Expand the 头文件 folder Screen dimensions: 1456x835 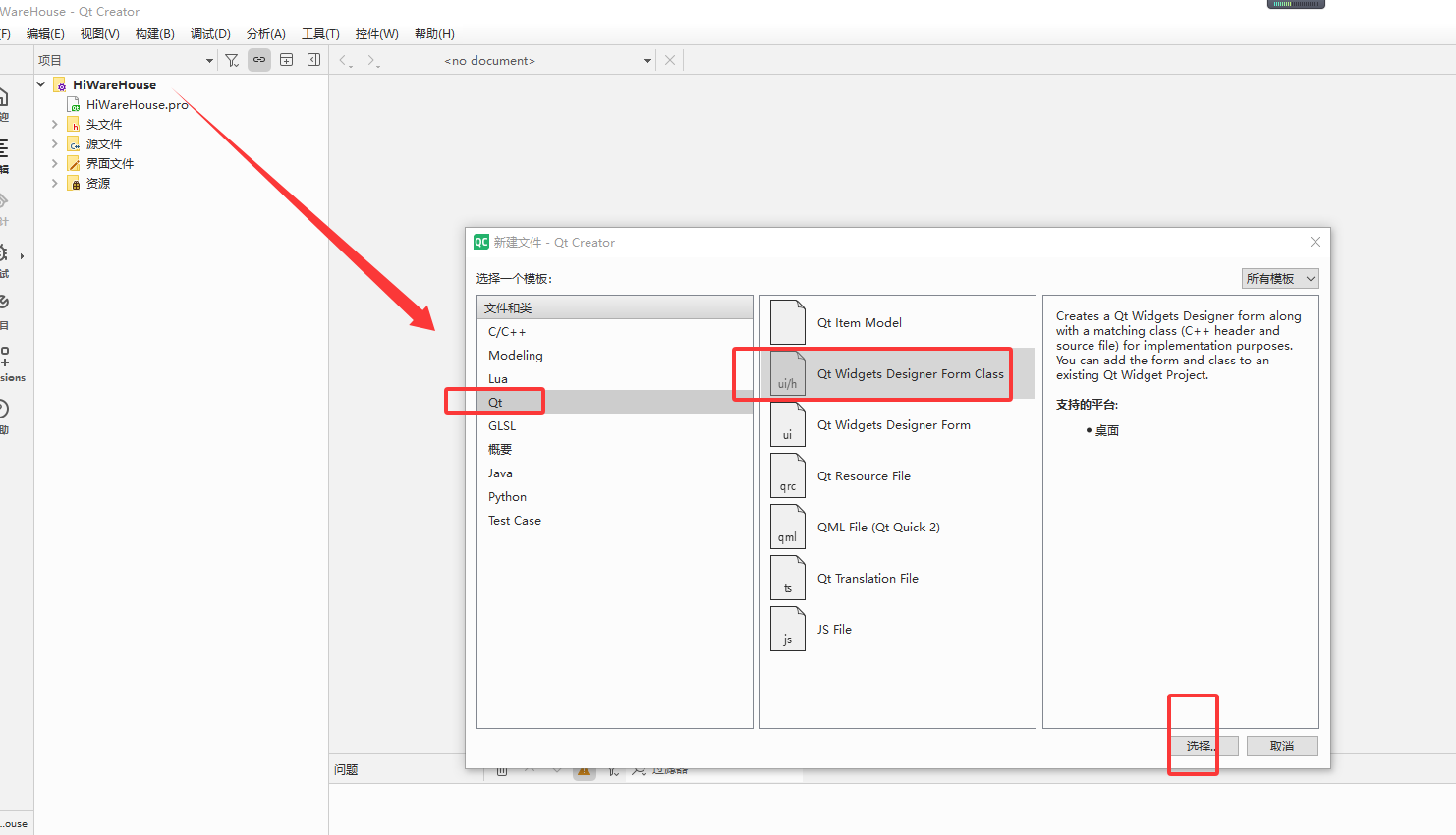[55, 124]
